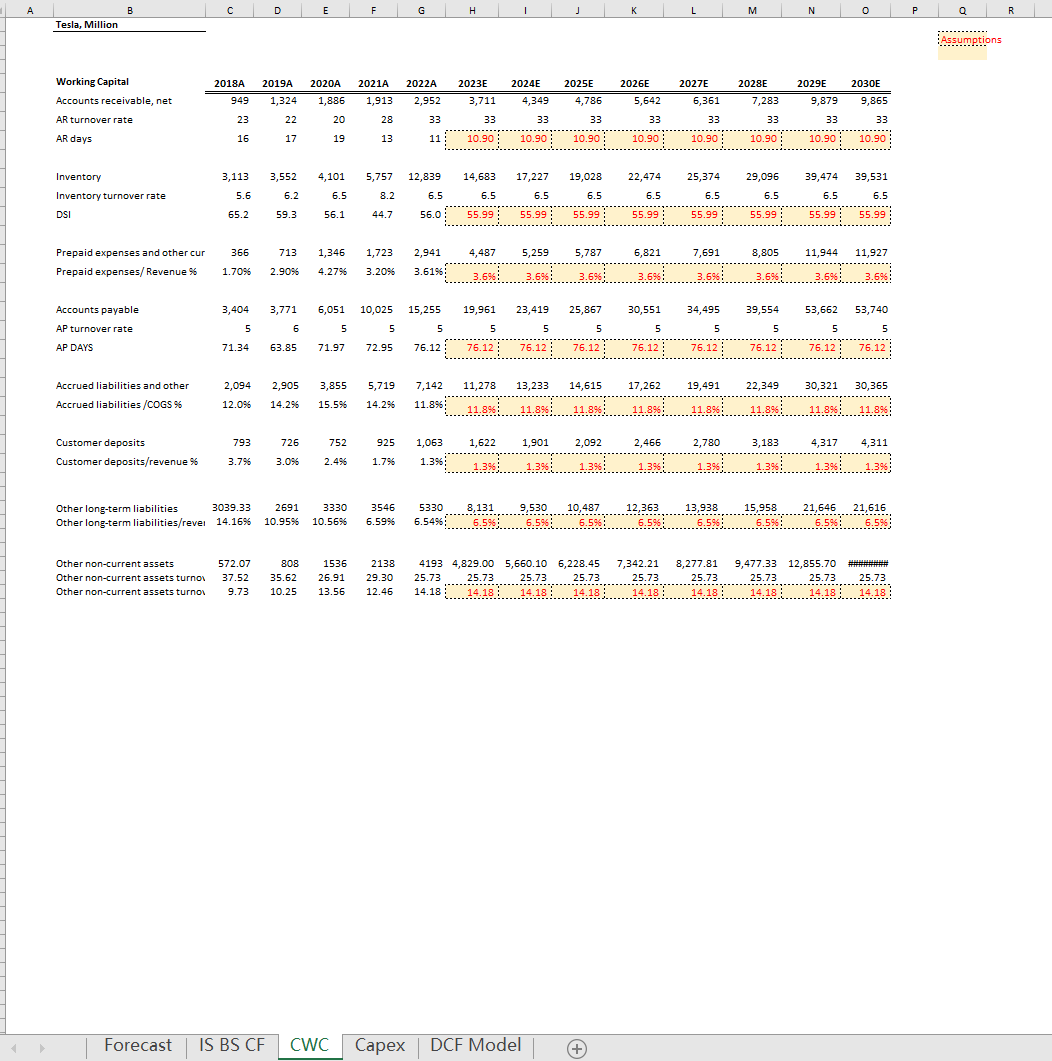The height and width of the screenshot is (1061, 1052).
Task: Select the 2018A year header cell
Action: point(229,83)
